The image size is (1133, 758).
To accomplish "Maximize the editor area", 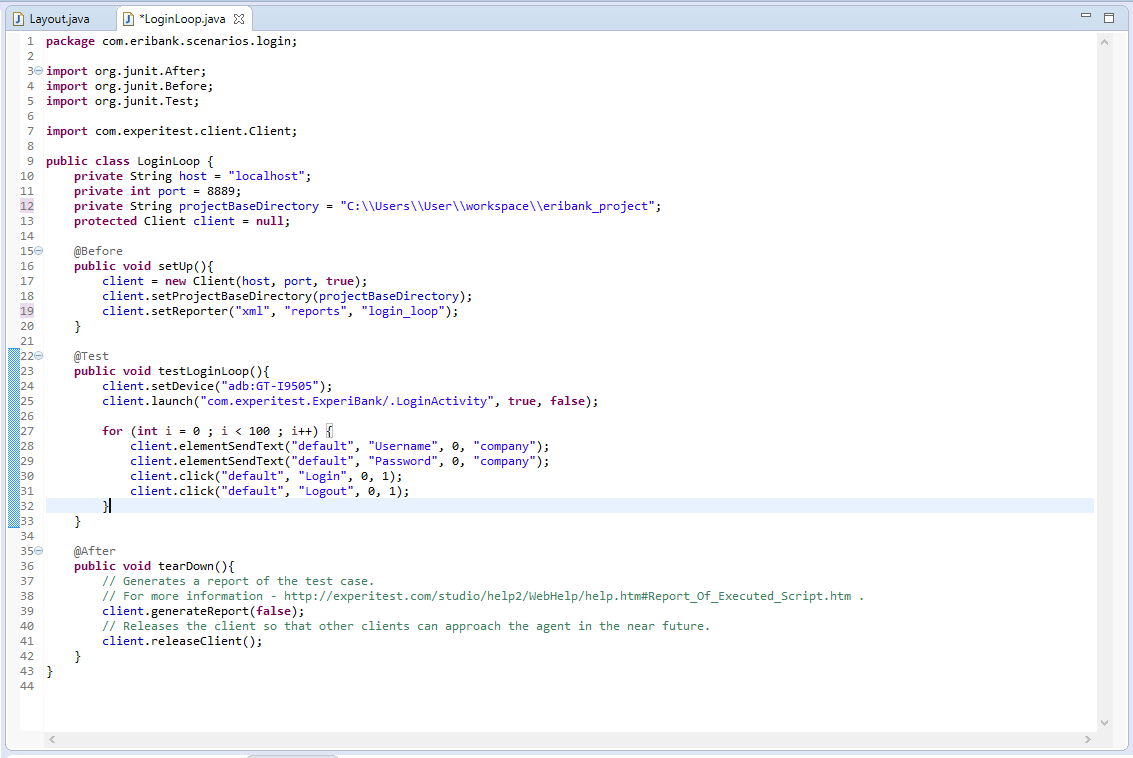I will click(1108, 17).
